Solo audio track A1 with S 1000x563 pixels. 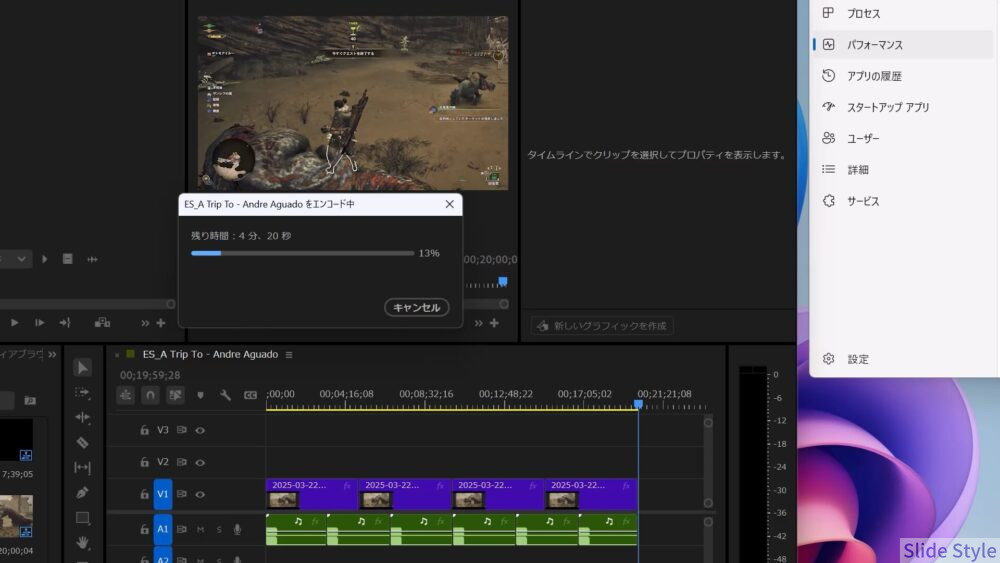[219, 529]
